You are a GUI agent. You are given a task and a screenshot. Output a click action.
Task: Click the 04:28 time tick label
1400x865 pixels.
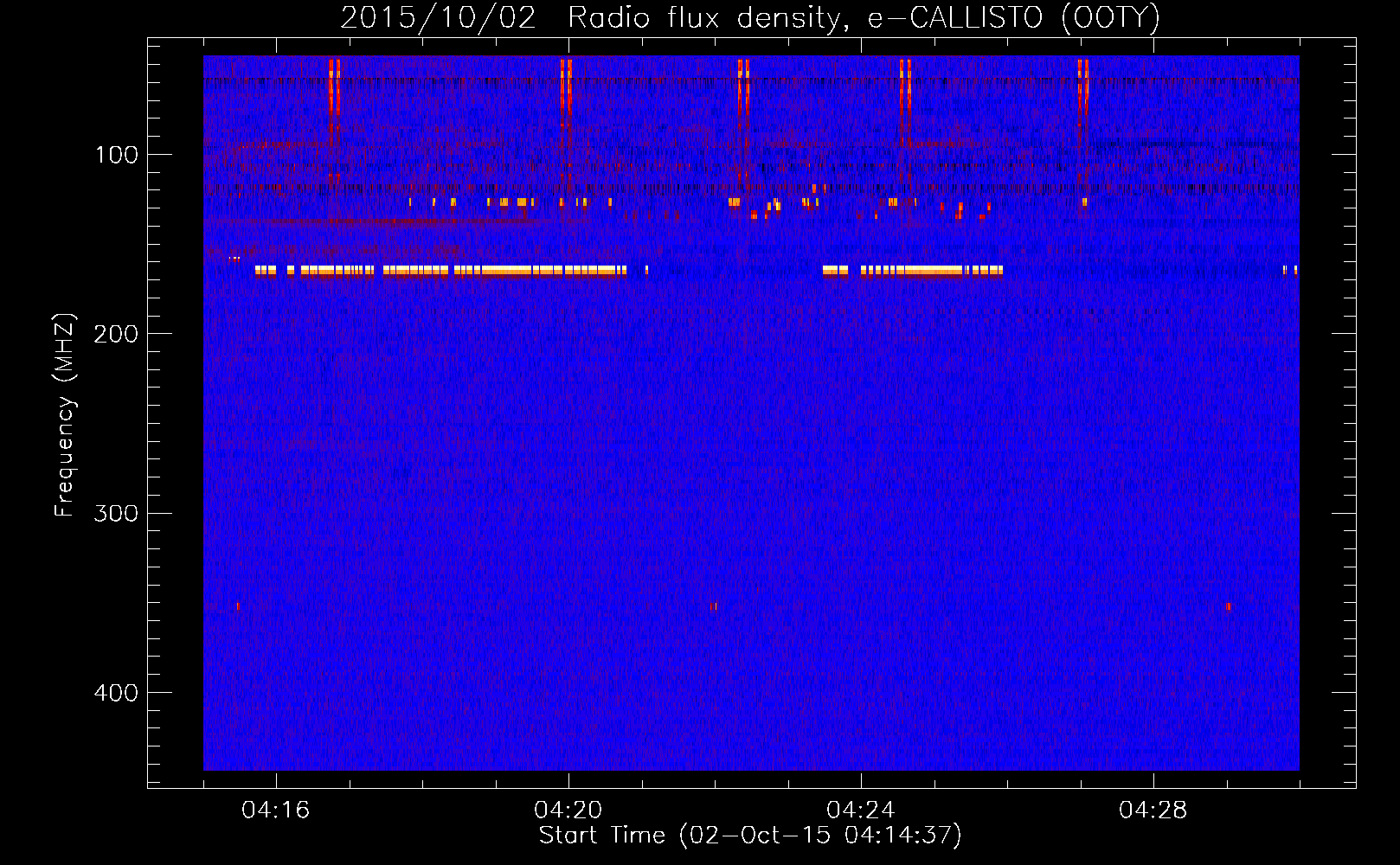(x=1153, y=810)
